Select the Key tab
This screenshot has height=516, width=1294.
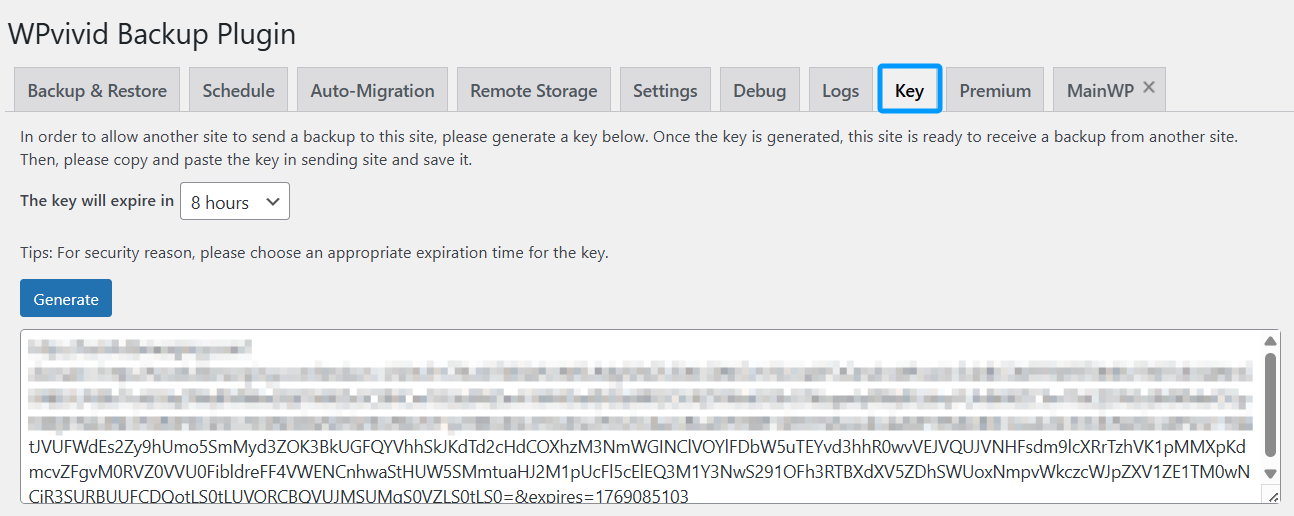pyautogui.click(x=909, y=91)
